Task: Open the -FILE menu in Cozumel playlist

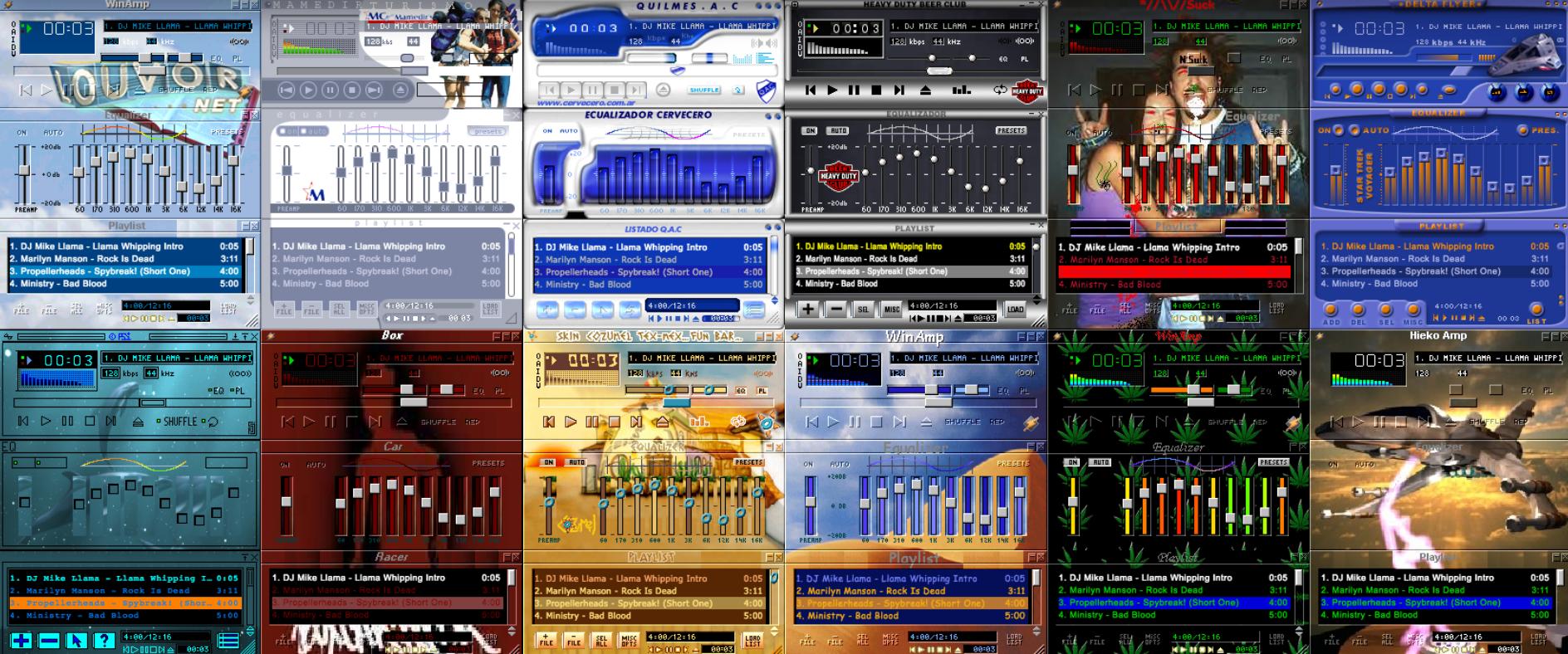Action: (573, 641)
